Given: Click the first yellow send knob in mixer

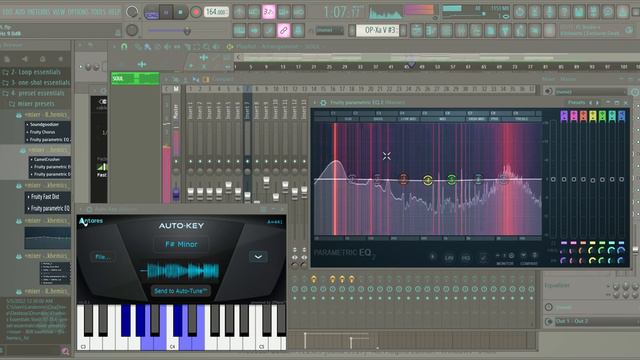Looking at the screenshot, I should tap(313, 280).
